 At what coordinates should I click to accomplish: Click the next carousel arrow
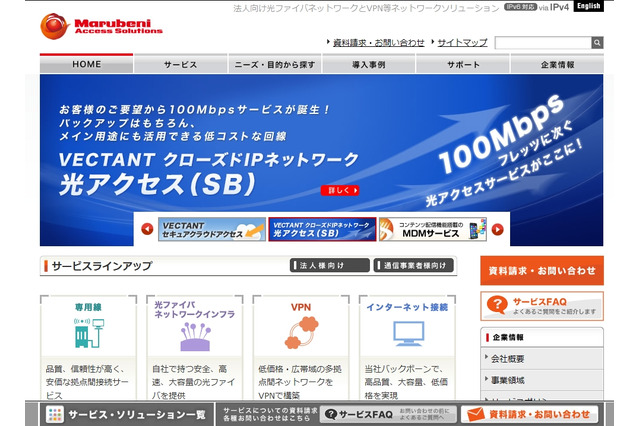[x=497, y=229]
